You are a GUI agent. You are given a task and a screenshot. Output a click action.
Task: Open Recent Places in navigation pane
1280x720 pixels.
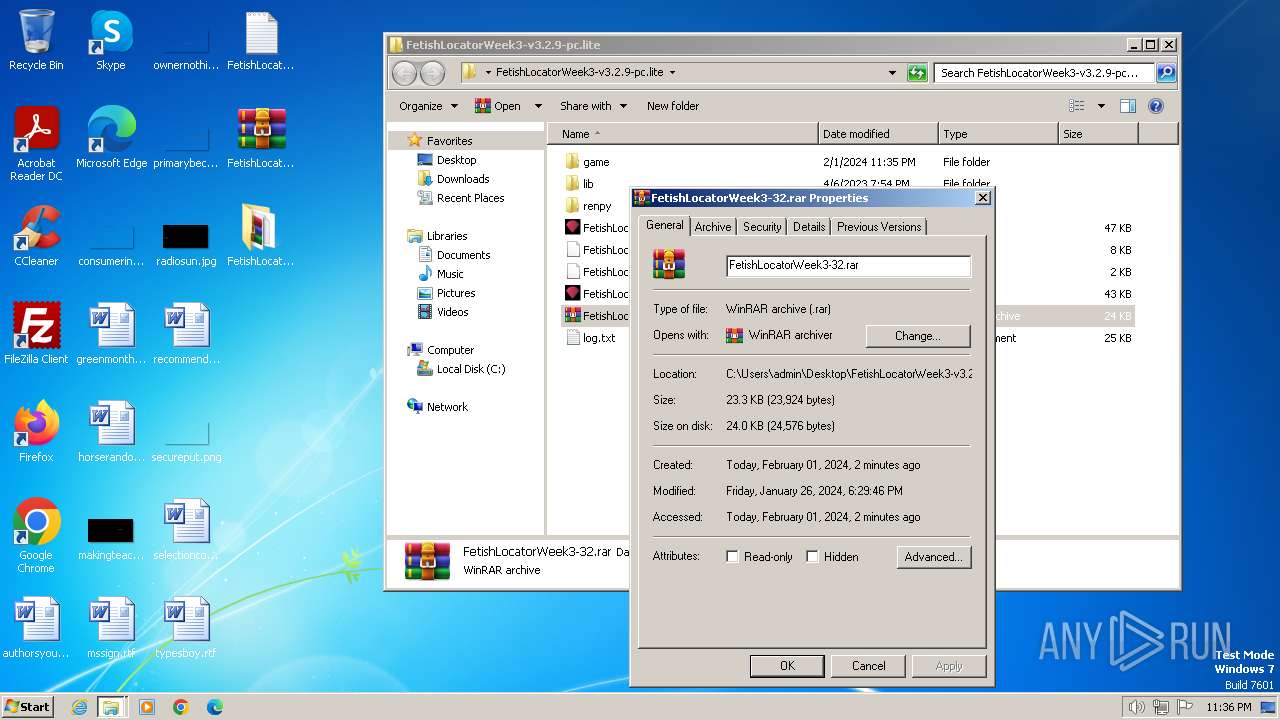pyautogui.click(x=470, y=198)
